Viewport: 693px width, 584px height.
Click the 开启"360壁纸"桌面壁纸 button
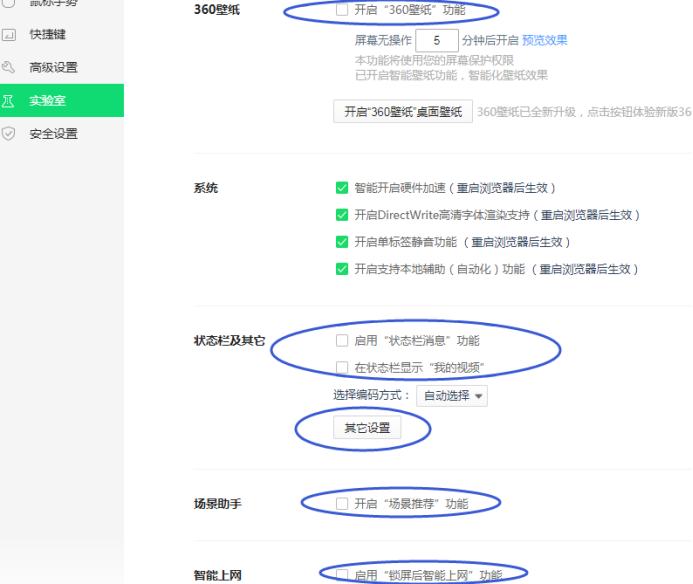tap(402, 112)
